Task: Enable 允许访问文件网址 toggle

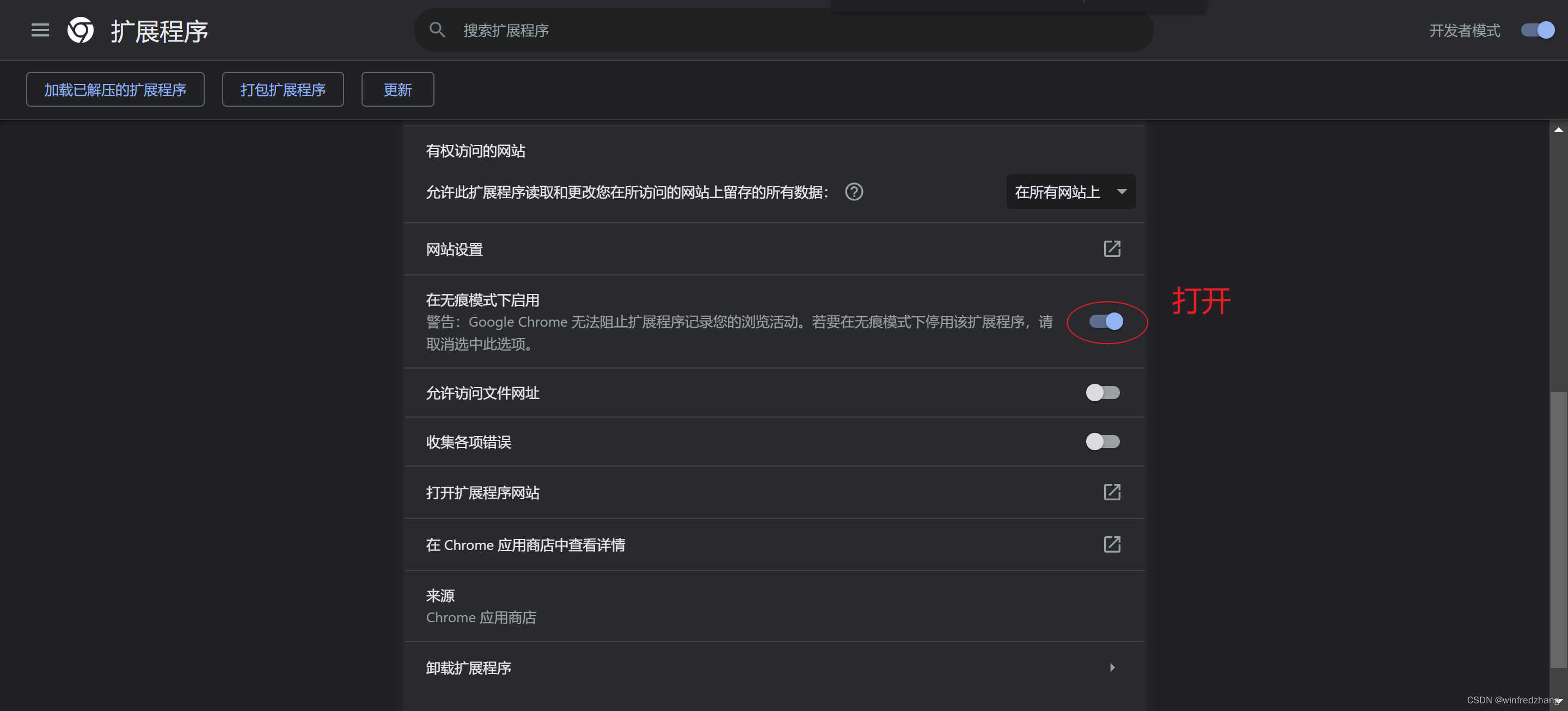Action: [x=1102, y=393]
